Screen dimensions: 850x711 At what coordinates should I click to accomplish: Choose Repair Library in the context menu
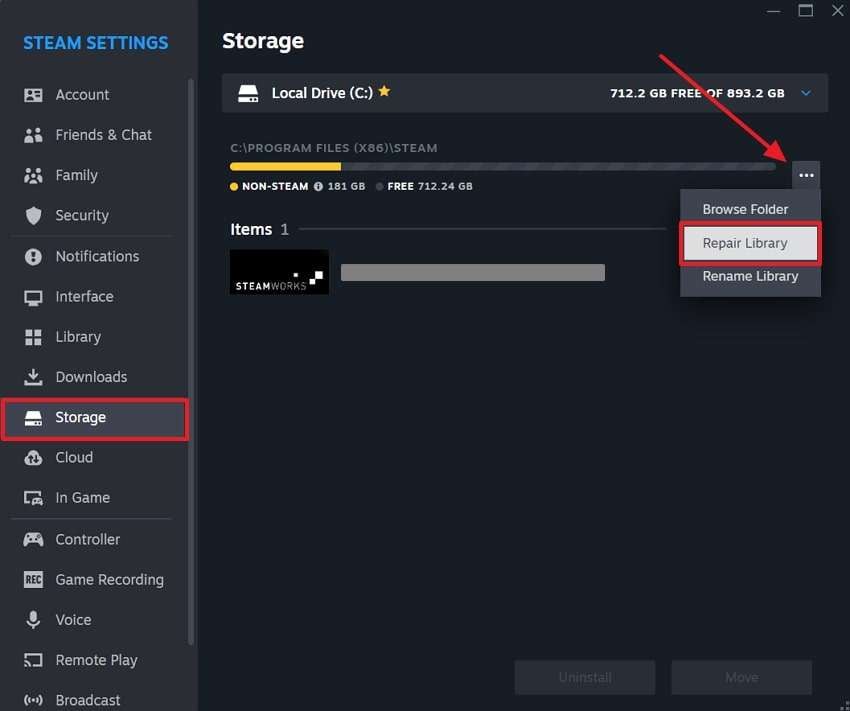(x=750, y=243)
